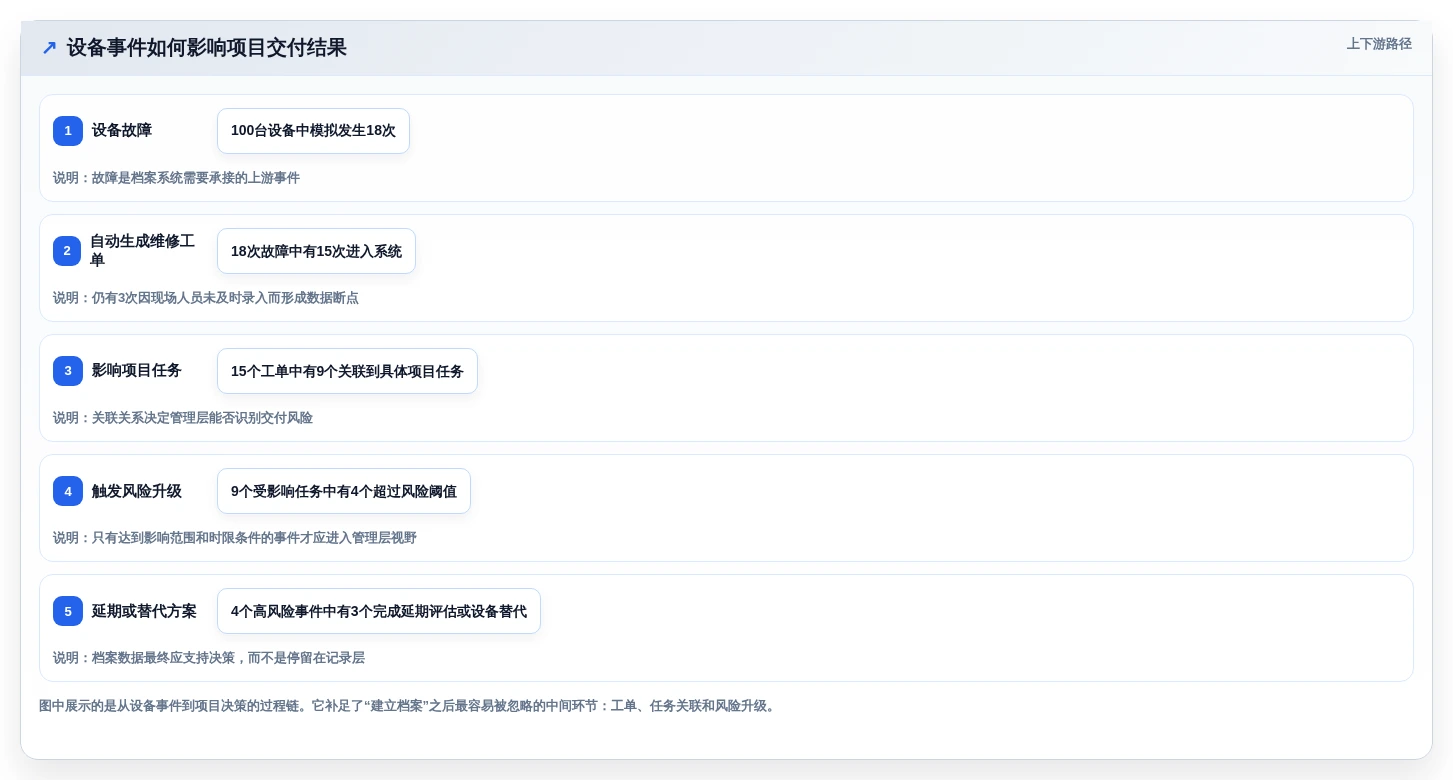
Task: Click the step 3 number badge
Action: (68, 371)
